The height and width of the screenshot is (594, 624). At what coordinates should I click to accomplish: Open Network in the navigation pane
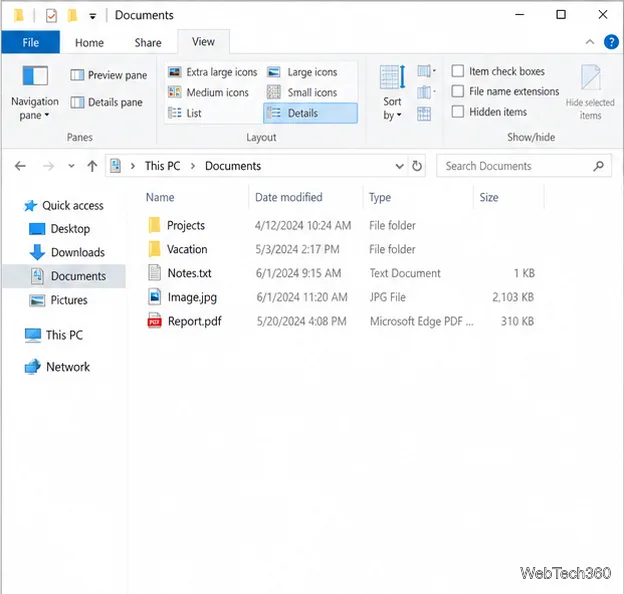click(57, 366)
